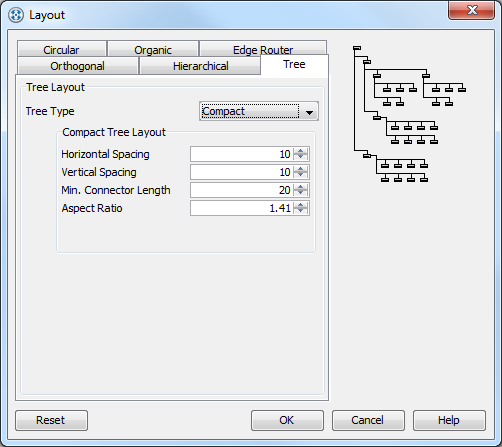Open the Edge Router tab
Viewport: 502px width, 447px height.
tap(263, 49)
